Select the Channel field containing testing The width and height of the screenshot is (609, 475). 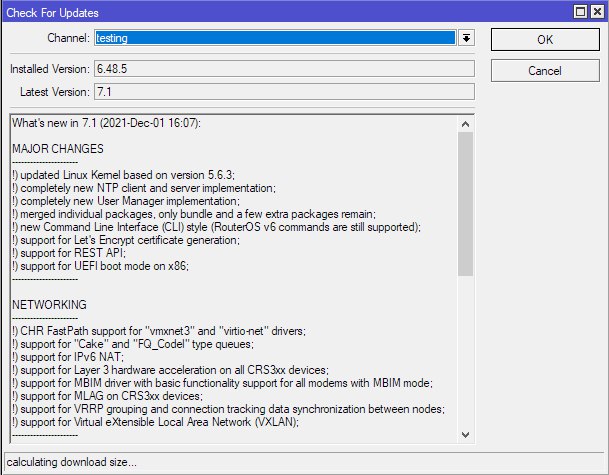[x=275, y=38]
